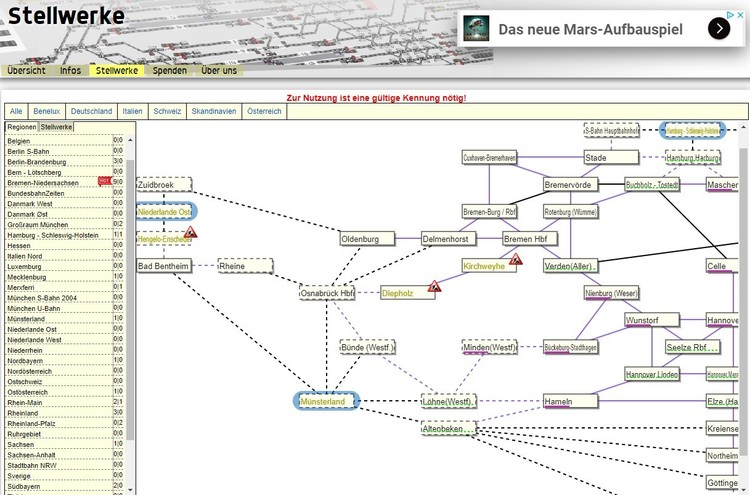The width and height of the screenshot is (750, 495).
Task: Close the advertisement with the X icon
Action: pyautogui.click(x=740, y=15)
